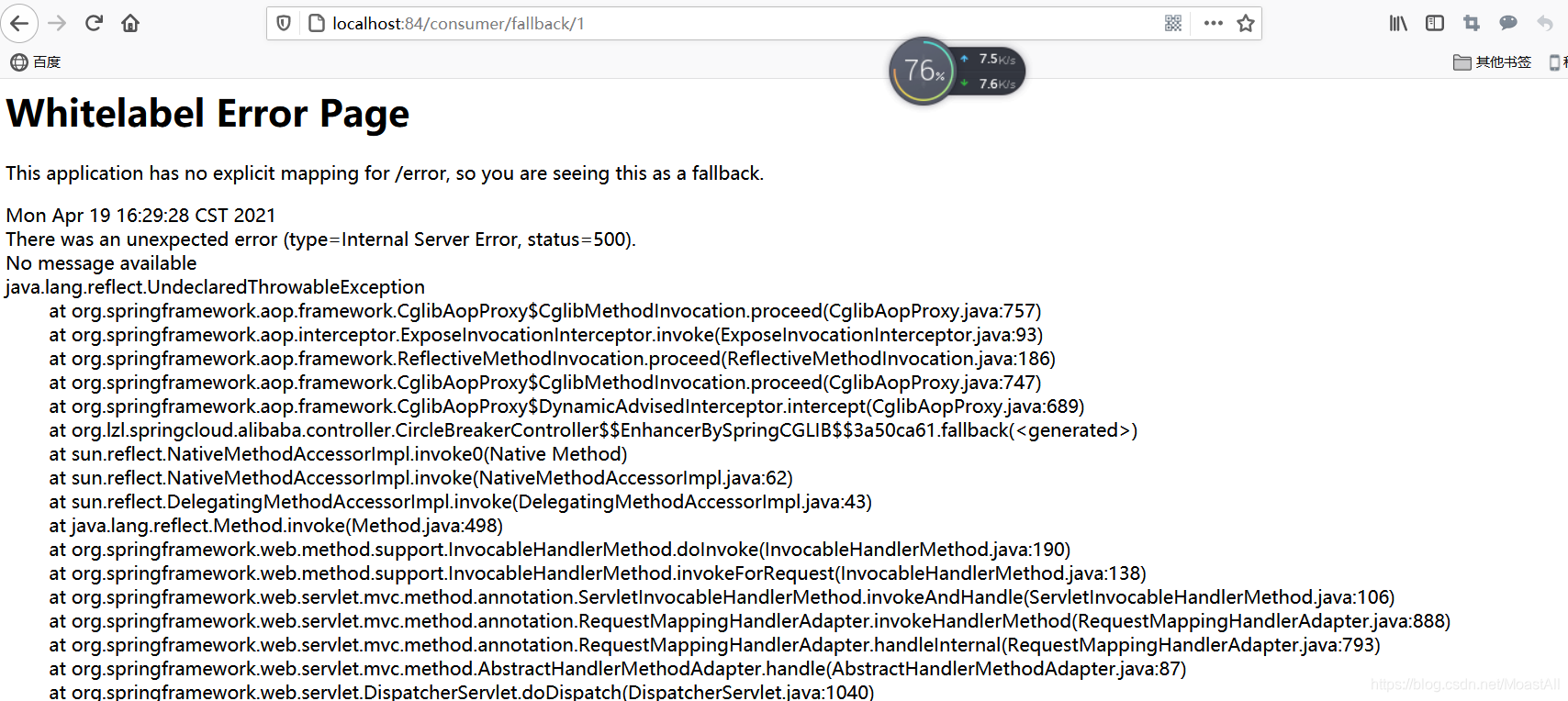Image resolution: width=1568 pixels, height=701 pixels.
Task: Click the 7.5K/s upload speed indicator
Action: click(x=990, y=59)
